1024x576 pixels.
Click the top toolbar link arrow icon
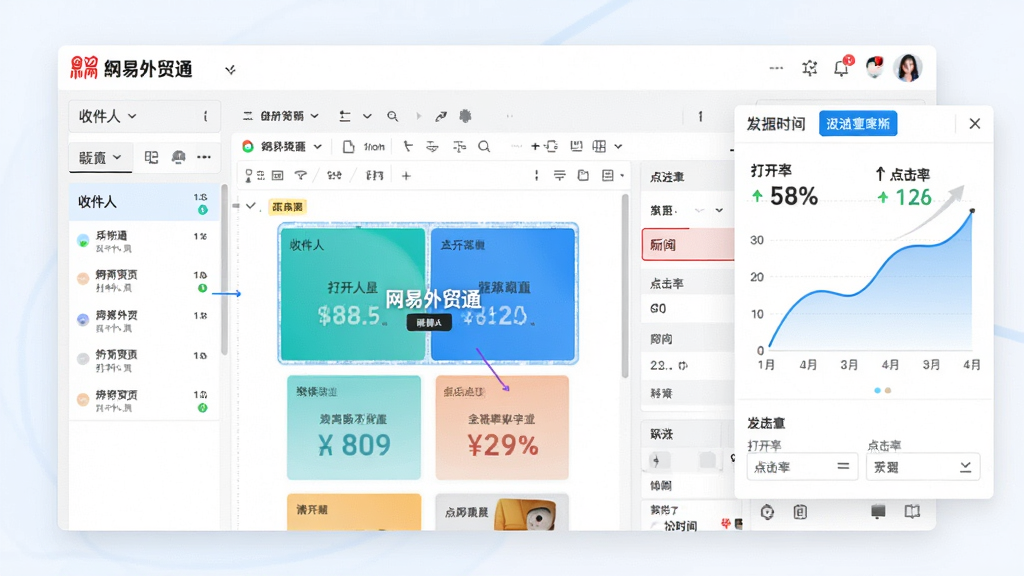pyautogui.click(x=441, y=116)
